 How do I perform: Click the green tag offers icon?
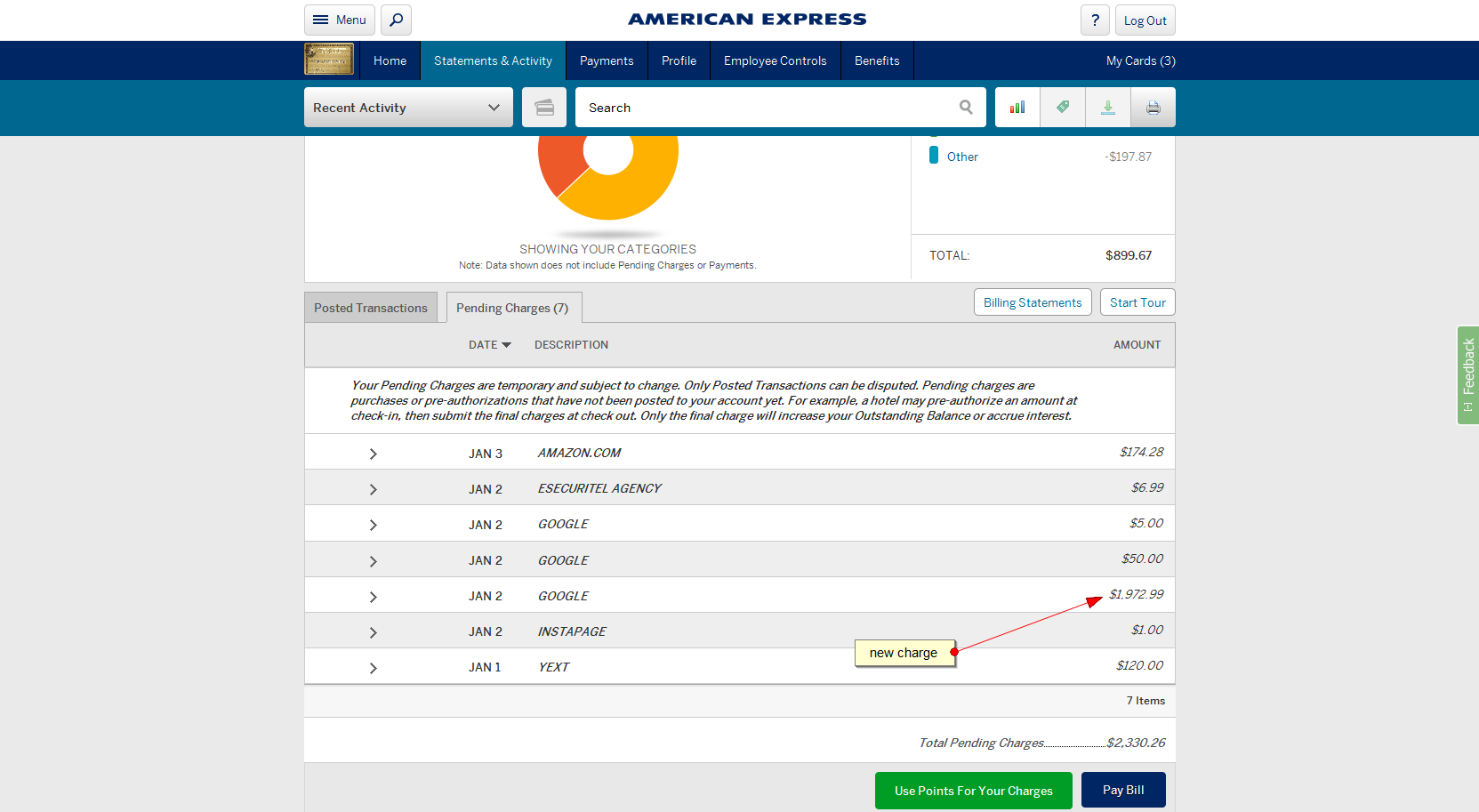(x=1063, y=108)
